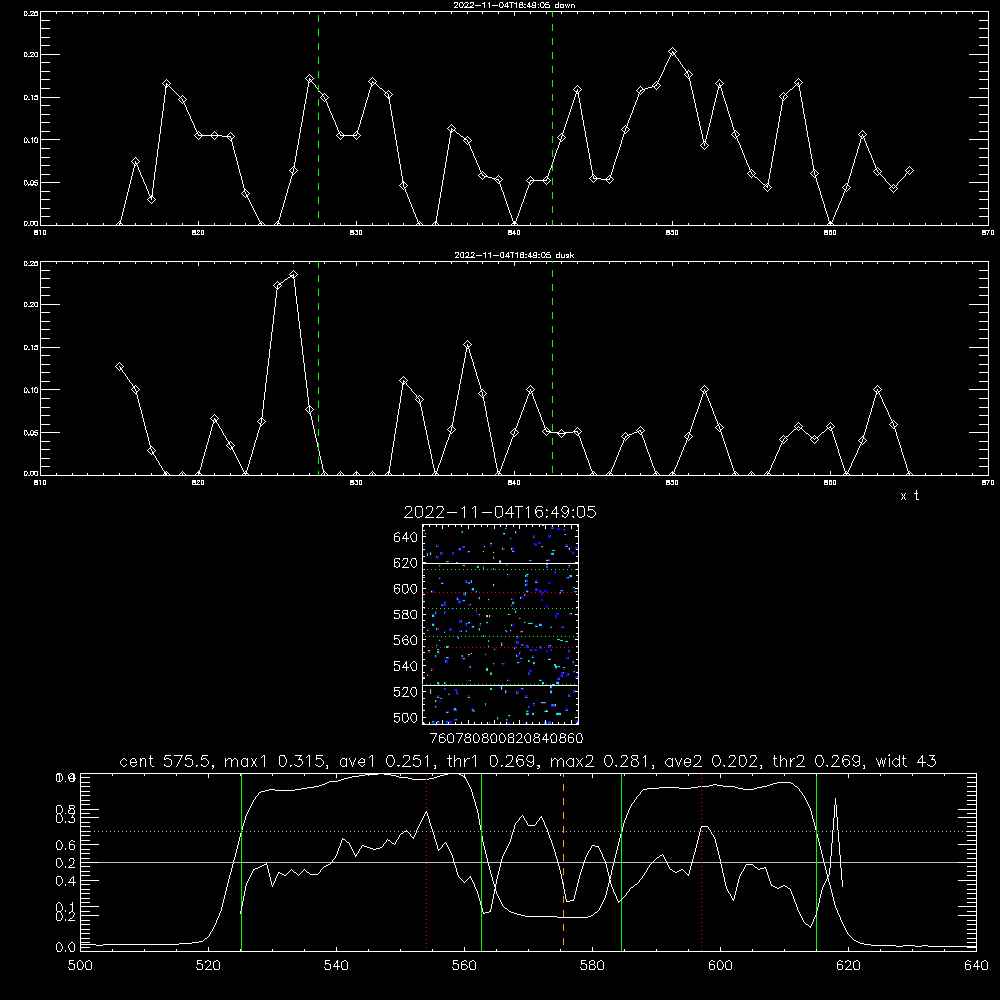Click the bottom plot x-axis label 500
1000x1000 pixels.
coord(80,966)
